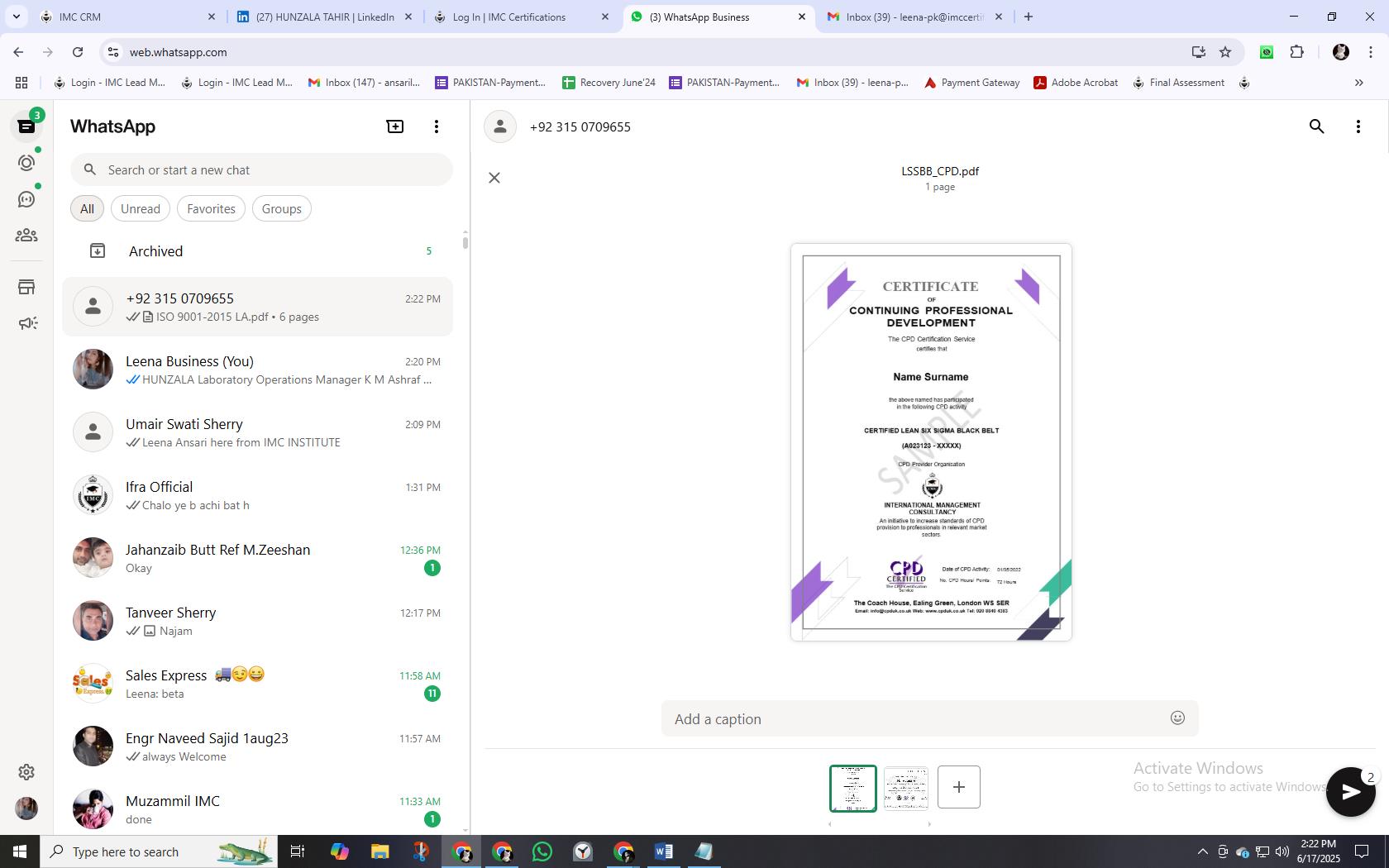1389x868 pixels.
Task: Open the chat list menu dots
Action: [x=437, y=126]
